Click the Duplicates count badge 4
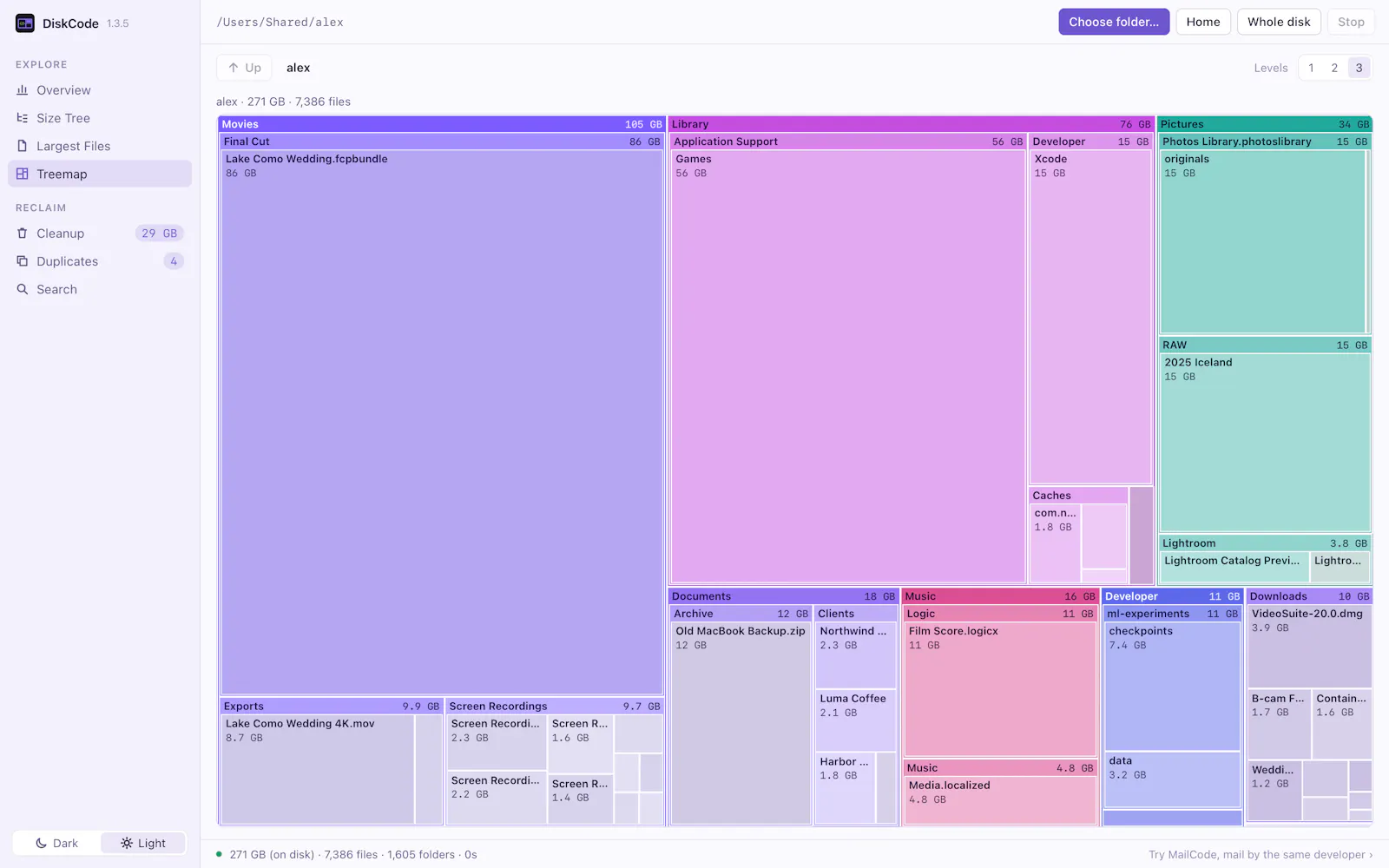 click(174, 261)
